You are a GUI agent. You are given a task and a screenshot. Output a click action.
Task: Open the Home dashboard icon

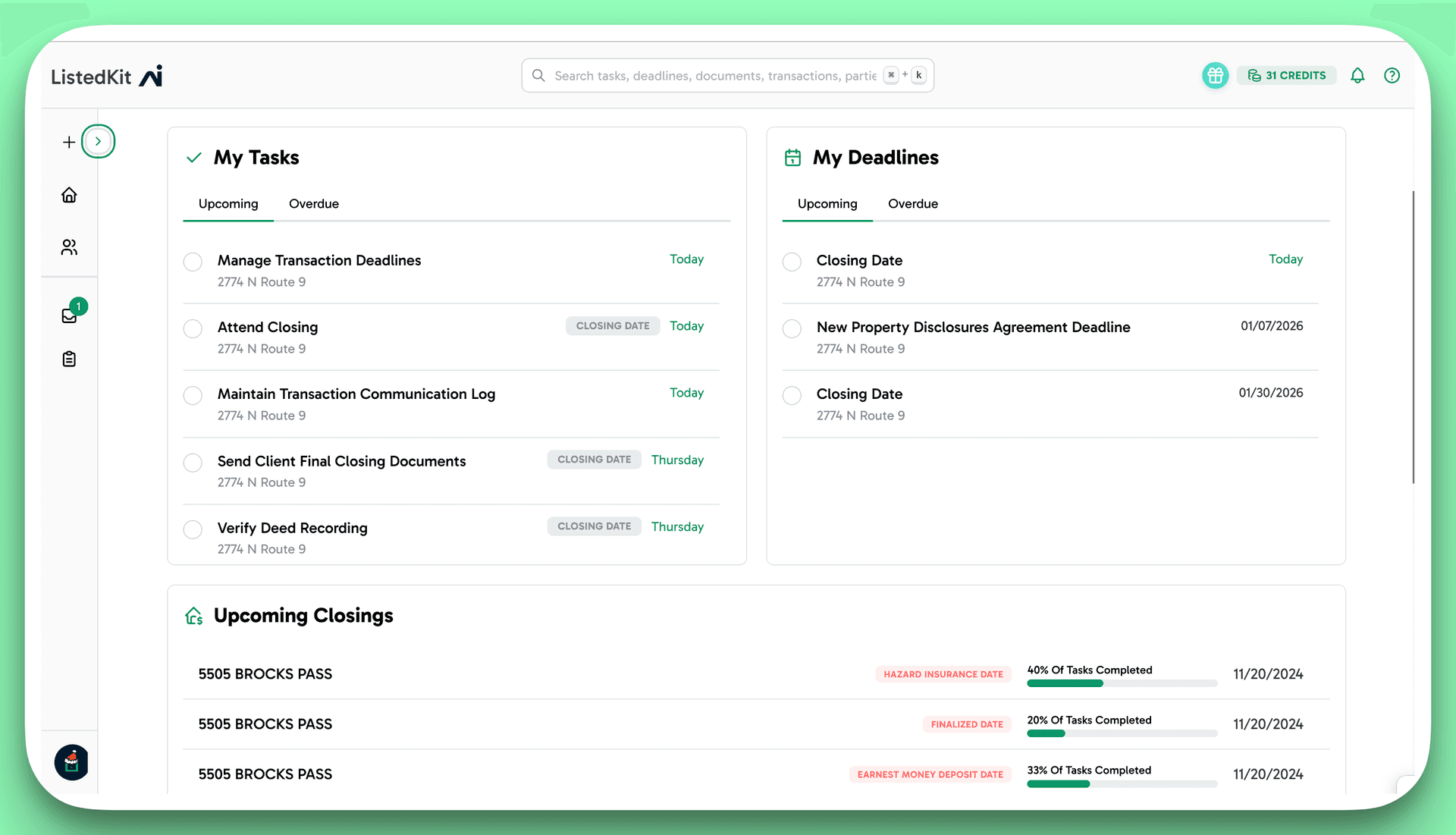tap(69, 195)
